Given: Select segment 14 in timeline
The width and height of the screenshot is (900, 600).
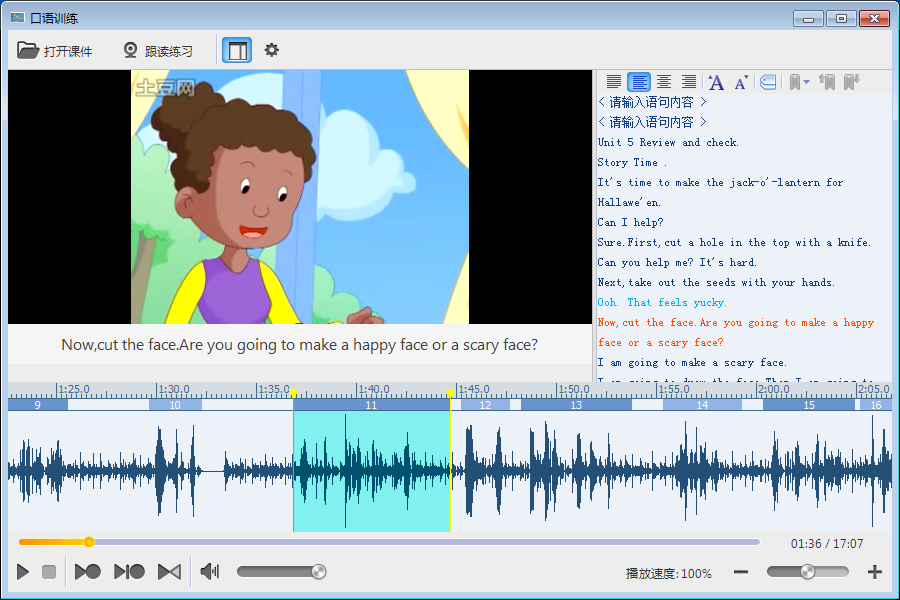Looking at the screenshot, I should point(702,405).
